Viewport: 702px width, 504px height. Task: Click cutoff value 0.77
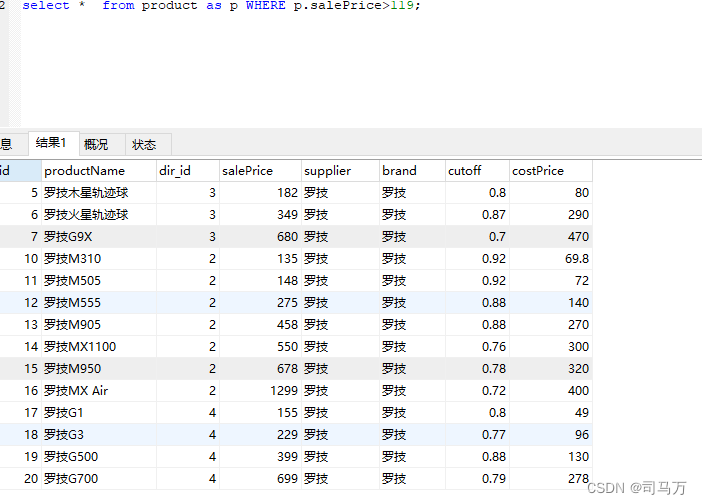[x=477, y=434]
